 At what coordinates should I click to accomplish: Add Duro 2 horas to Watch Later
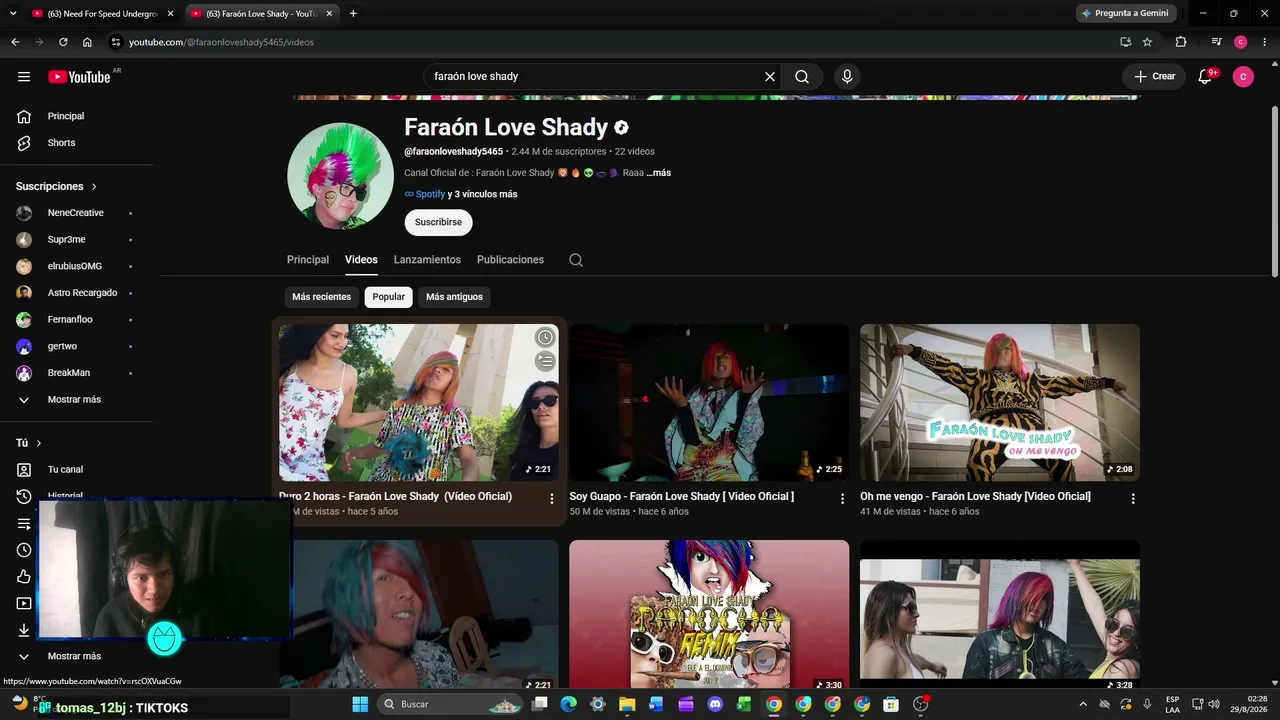pos(545,338)
